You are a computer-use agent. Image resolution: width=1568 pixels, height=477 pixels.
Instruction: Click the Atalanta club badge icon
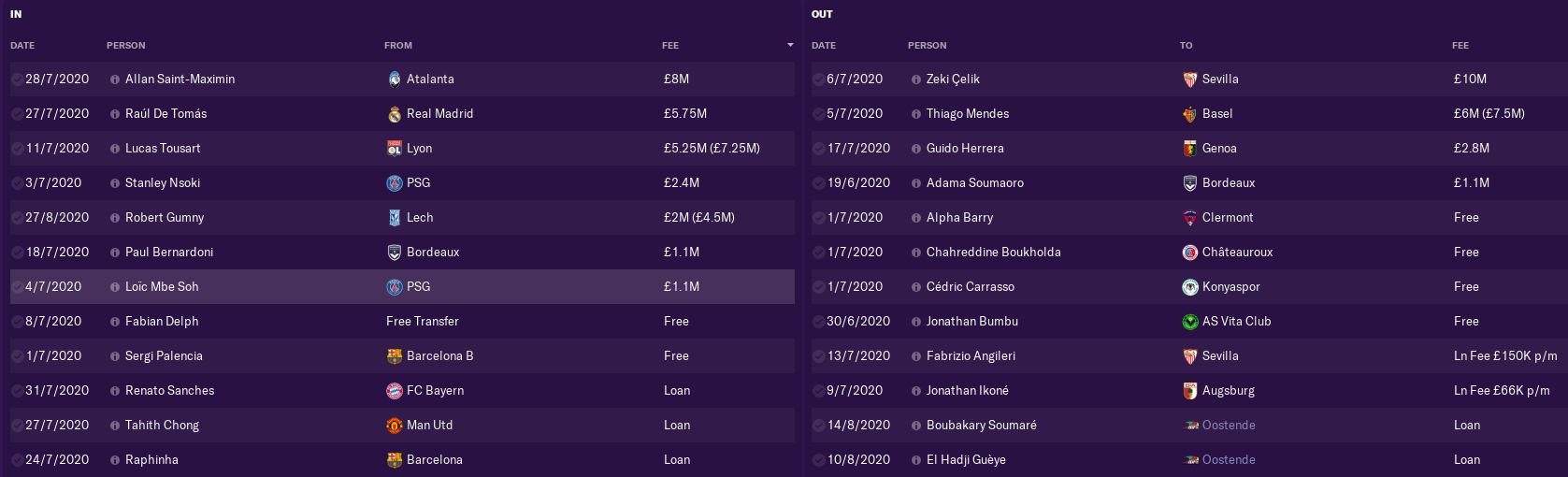(395, 79)
